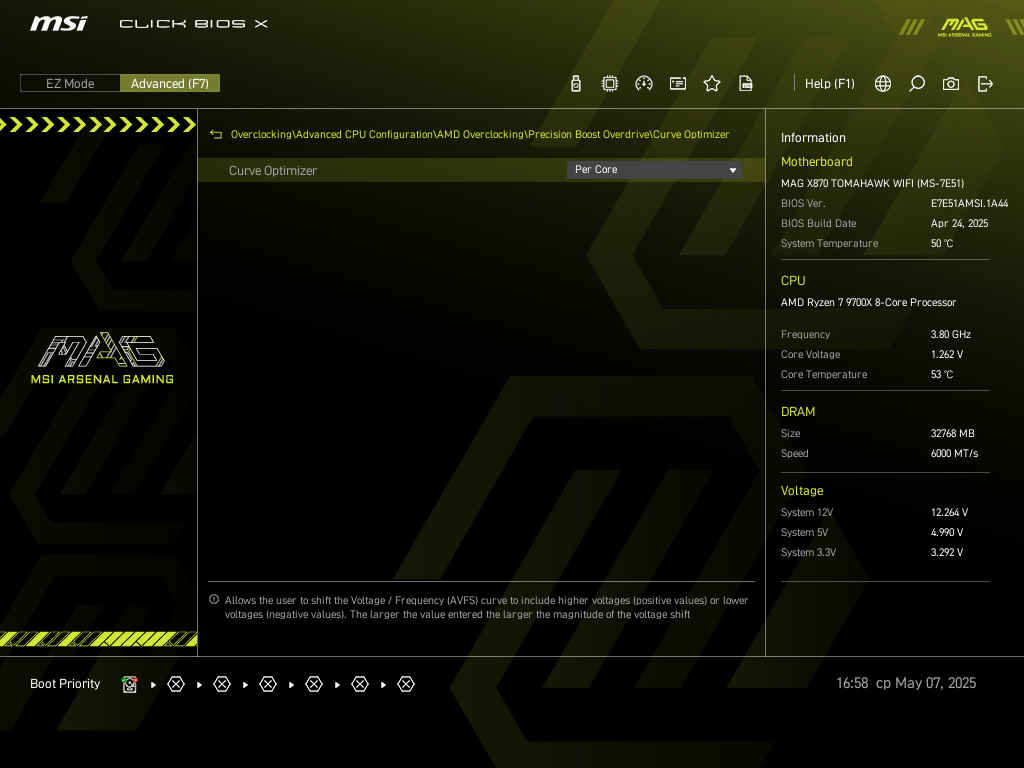Image resolution: width=1024 pixels, height=768 pixels.
Task: Click the Core Voltage 1.262 V value
Action: (x=947, y=355)
